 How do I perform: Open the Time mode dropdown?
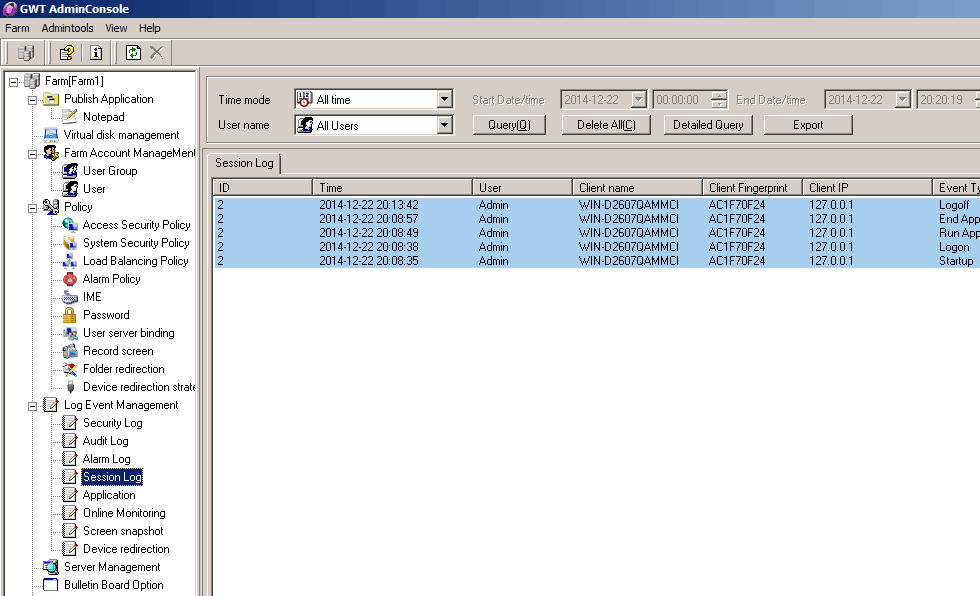pos(445,100)
